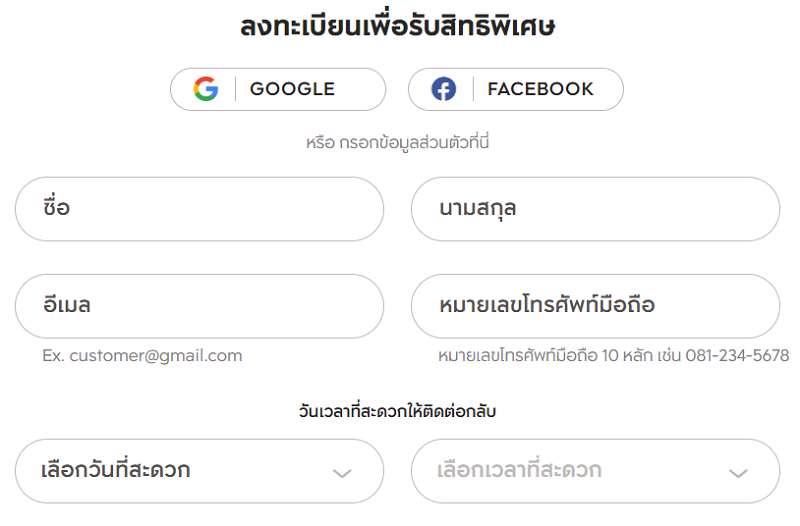Image resolution: width=800 pixels, height=526 pixels.
Task: Click into the อีเมล email field
Action: [199, 306]
